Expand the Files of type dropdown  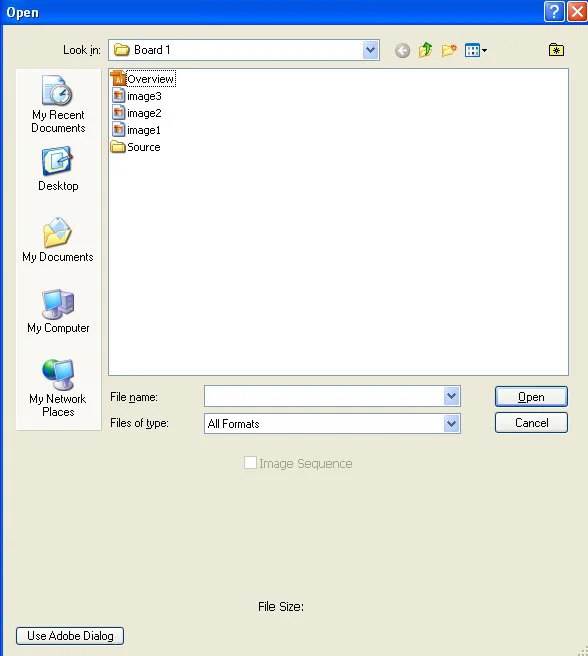tap(451, 423)
